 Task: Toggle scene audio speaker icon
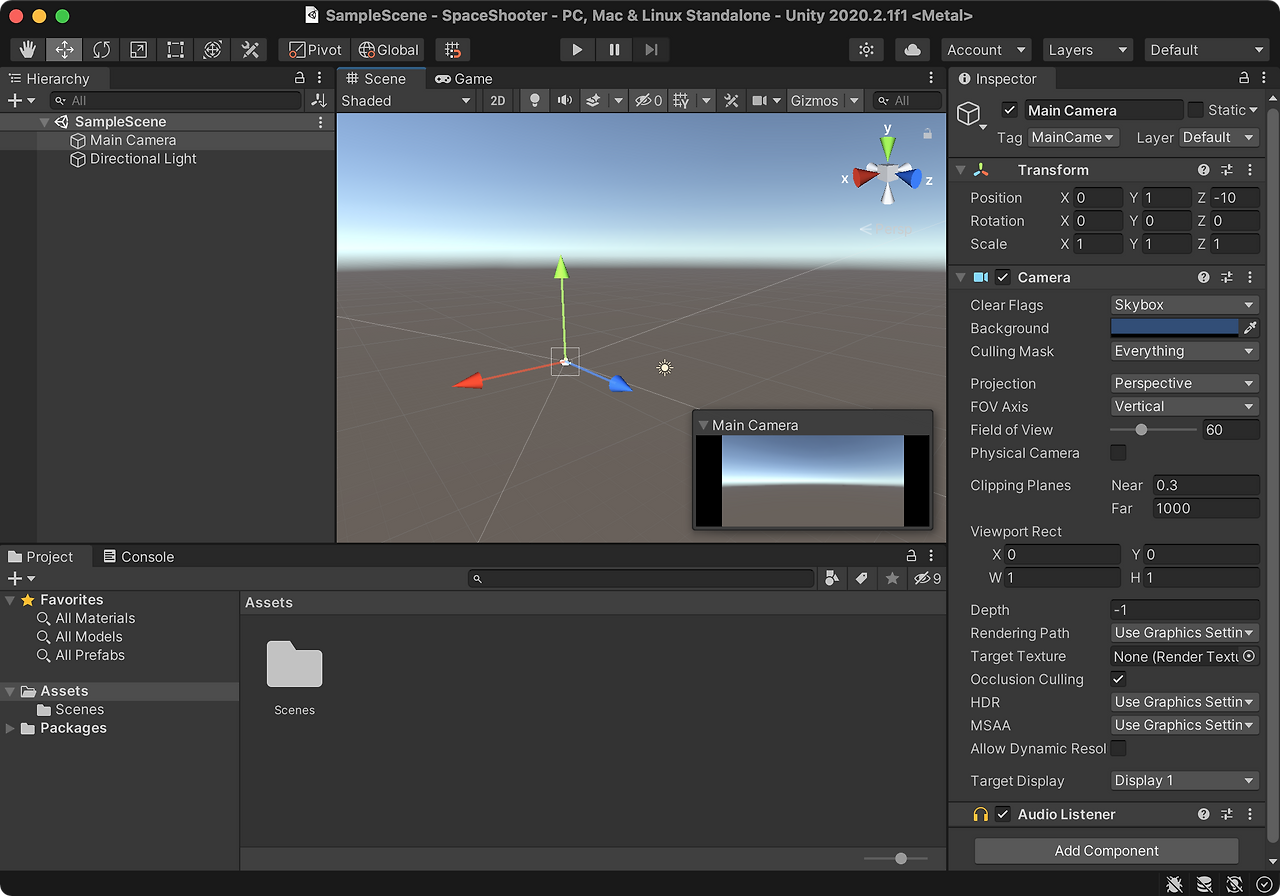[565, 100]
